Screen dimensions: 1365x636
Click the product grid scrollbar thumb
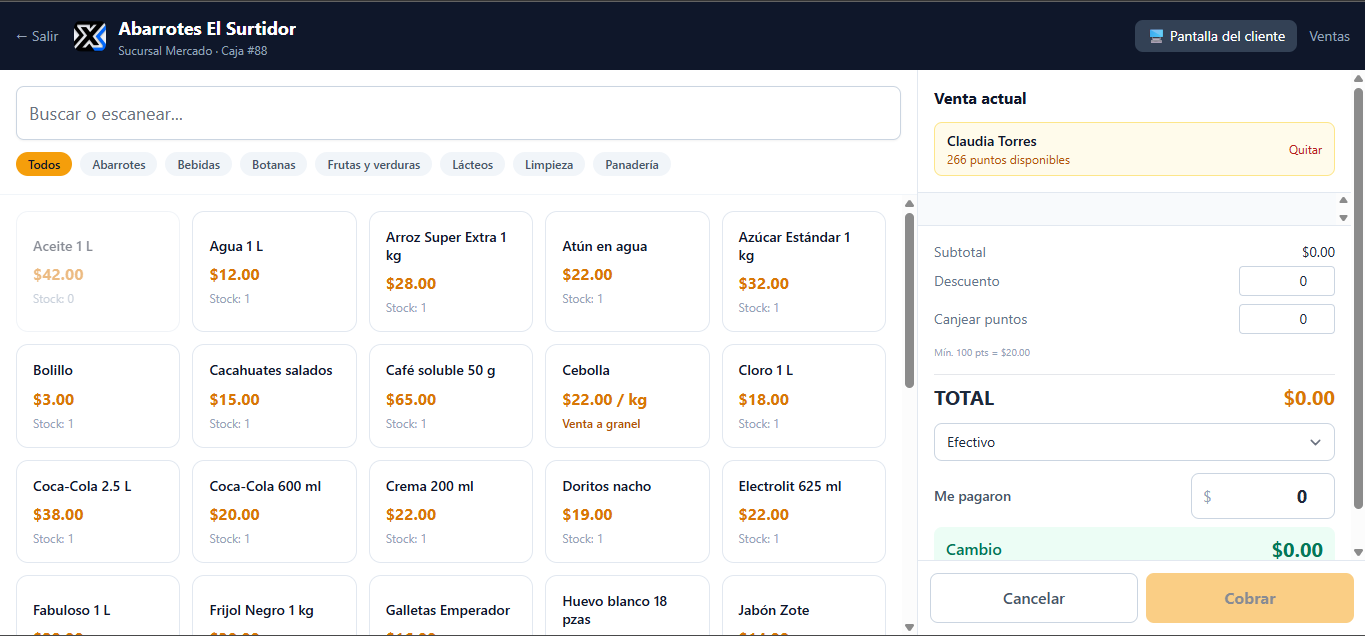pos(909,300)
